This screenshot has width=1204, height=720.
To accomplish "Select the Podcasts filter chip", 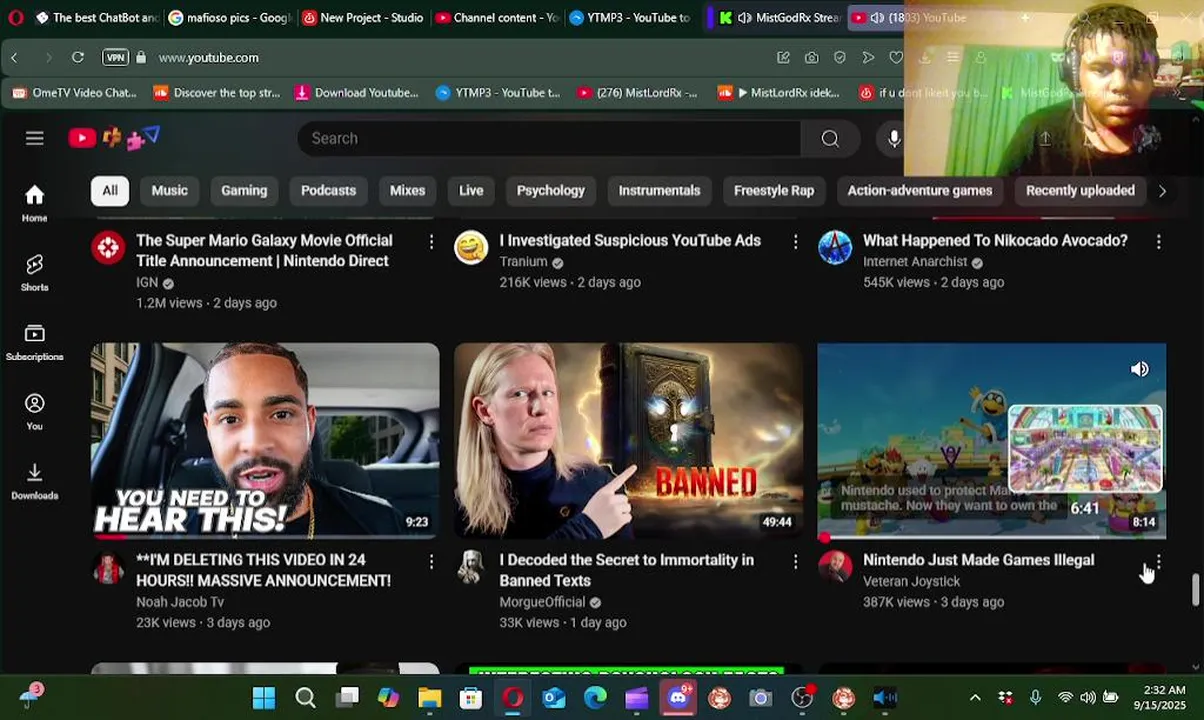I will (x=328, y=190).
